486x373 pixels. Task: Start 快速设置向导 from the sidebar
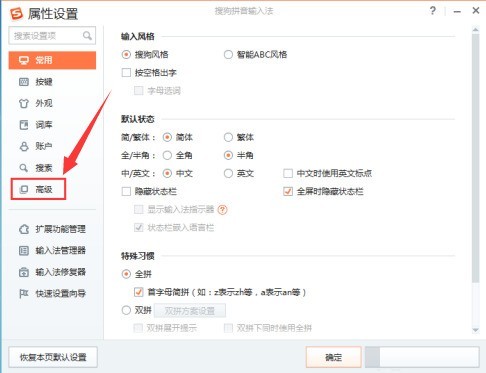tap(52, 294)
